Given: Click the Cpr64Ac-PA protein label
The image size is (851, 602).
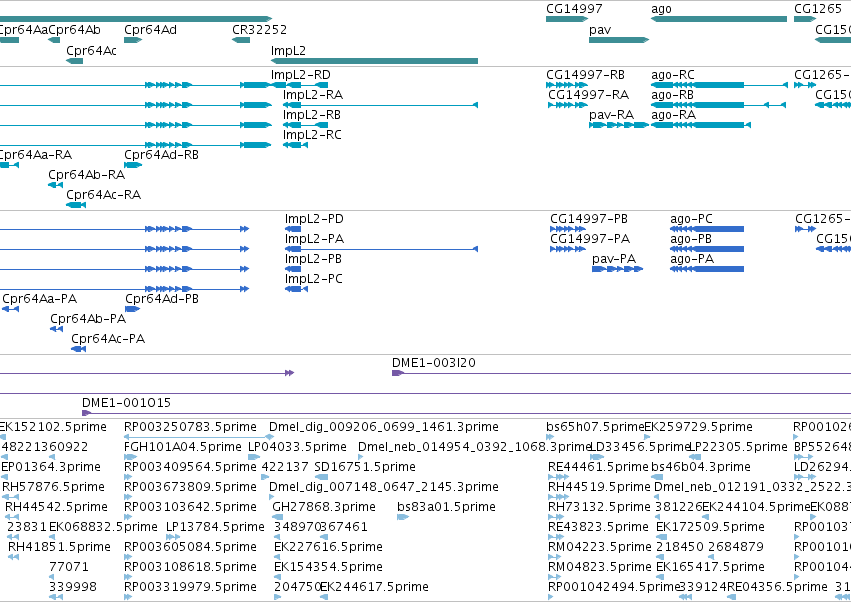Looking at the screenshot, I should (108, 339).
